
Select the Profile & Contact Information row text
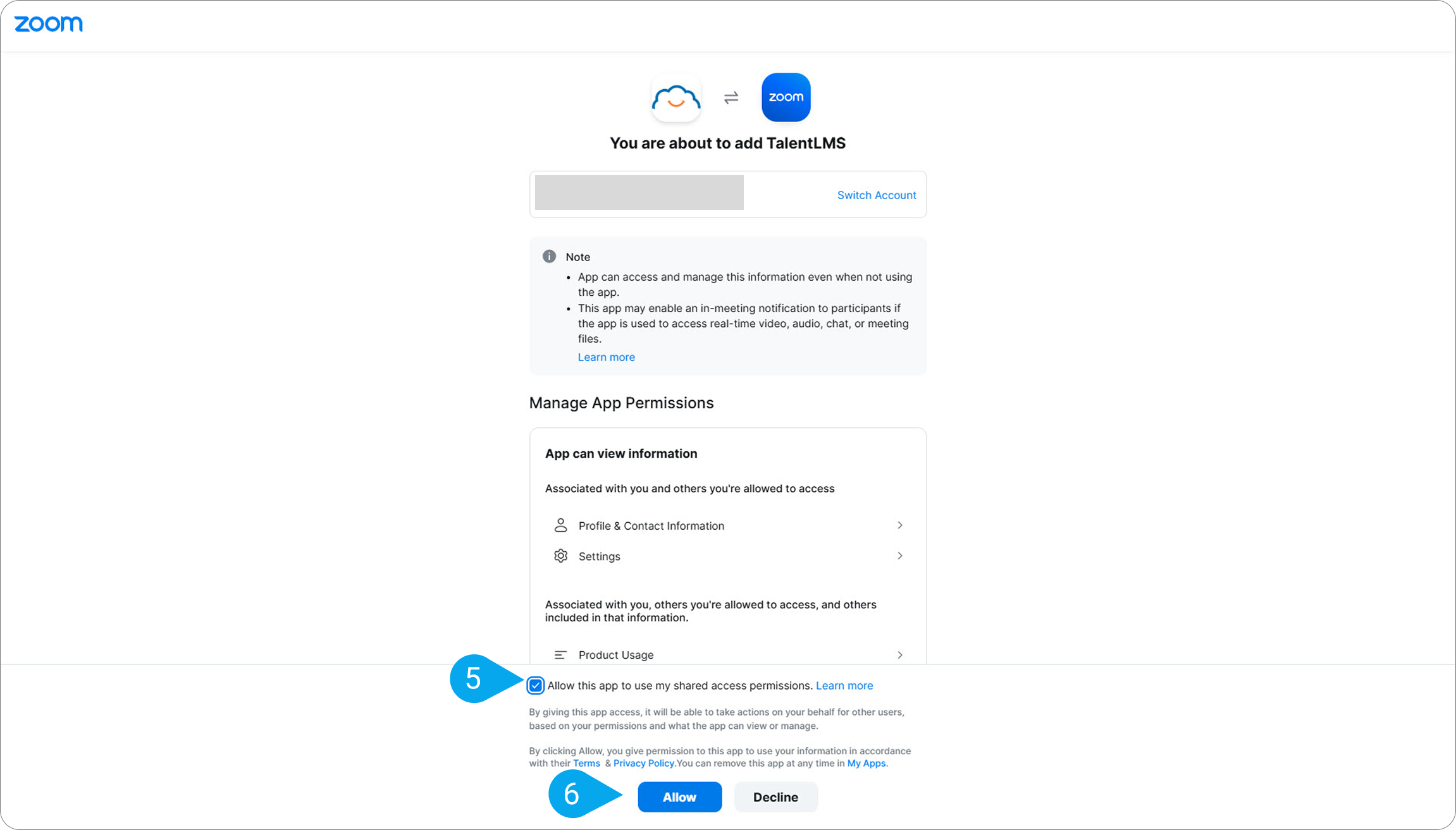(651, 525)
